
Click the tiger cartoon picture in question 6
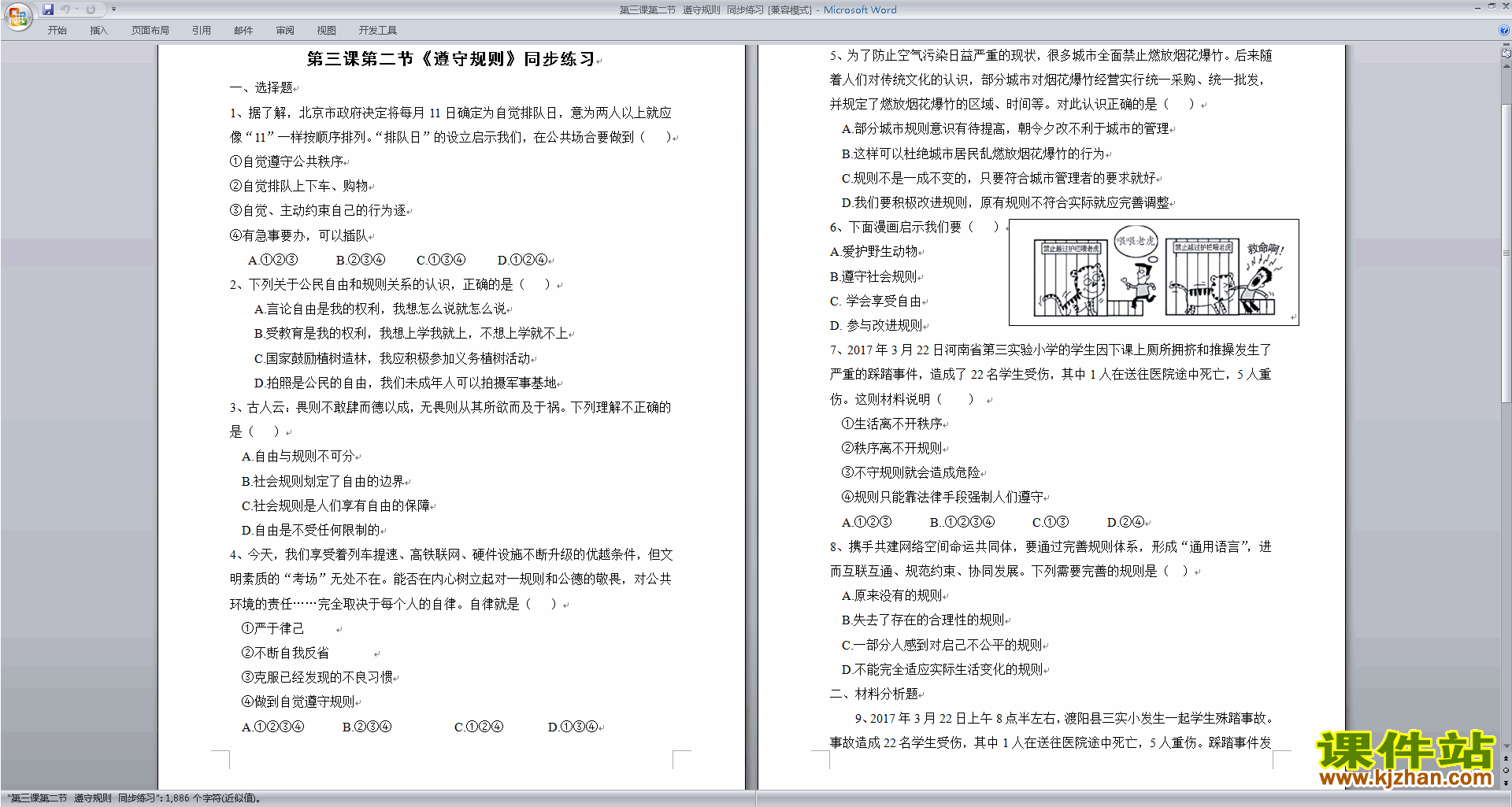point(1154,272)
